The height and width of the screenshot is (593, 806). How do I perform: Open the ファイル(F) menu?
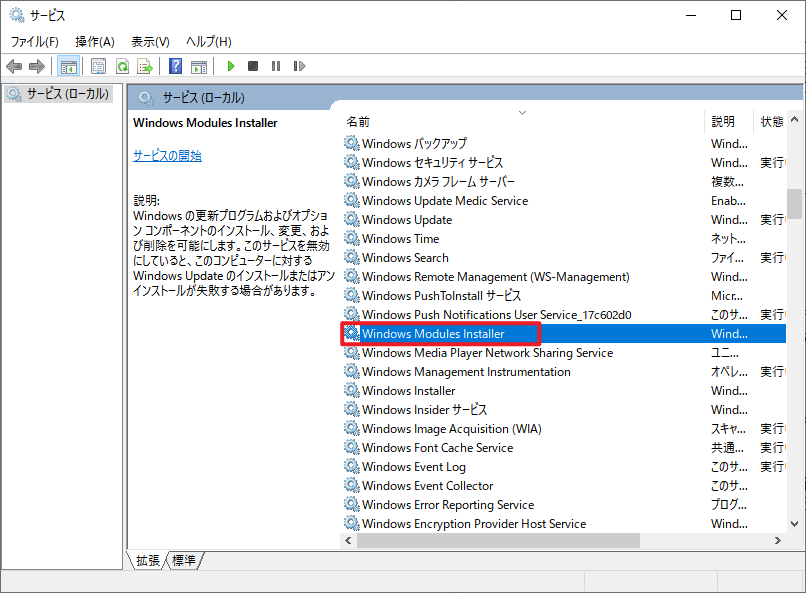35,42
